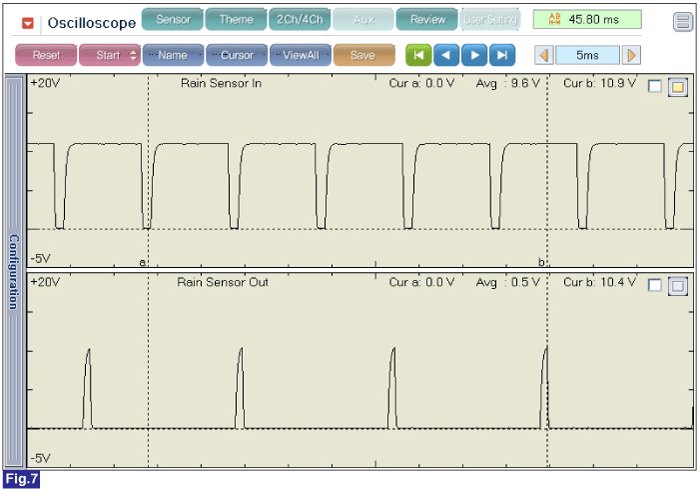Step forward with next frame arrow
Image resolution: width=700 pixels, height=491 pixels.
[475, 55]
